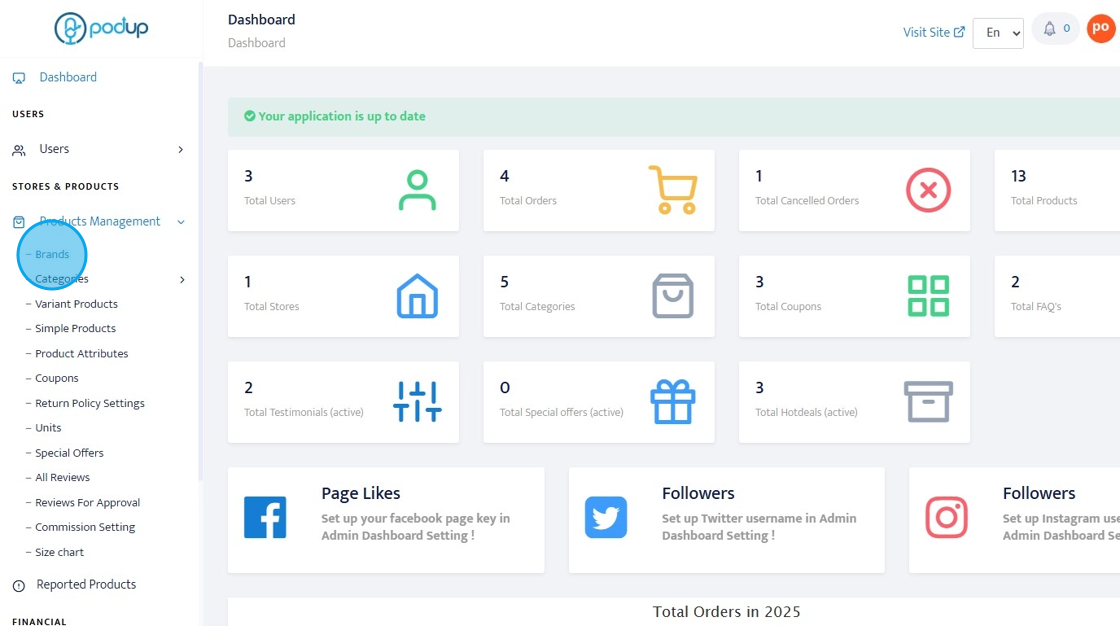Open the user avatar profile menu
The height and width of the screenshot is (626, 1120).
pyautogui.click(x=1100, y=28)
